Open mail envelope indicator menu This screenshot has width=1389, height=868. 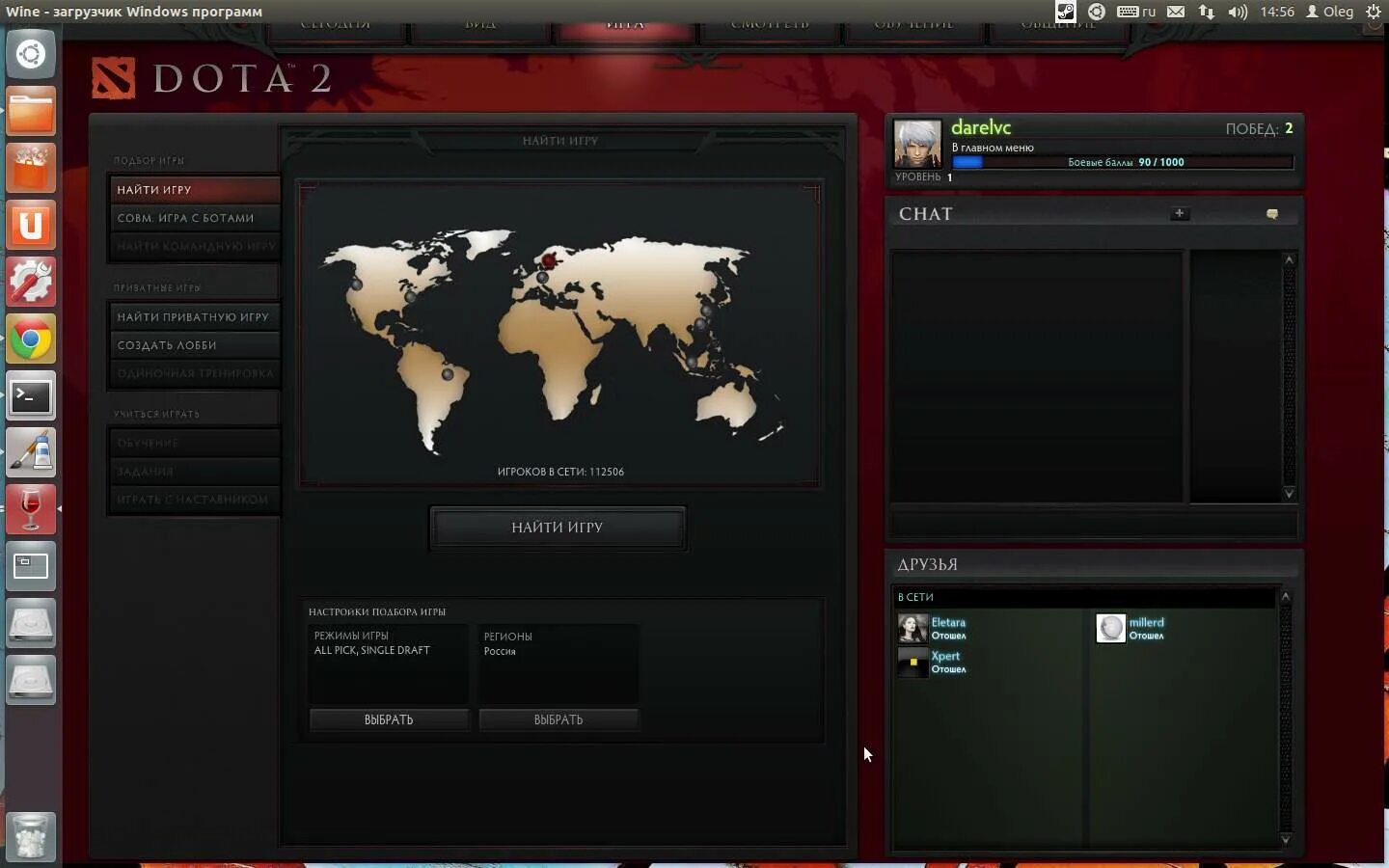click(x=1176, y=12)
